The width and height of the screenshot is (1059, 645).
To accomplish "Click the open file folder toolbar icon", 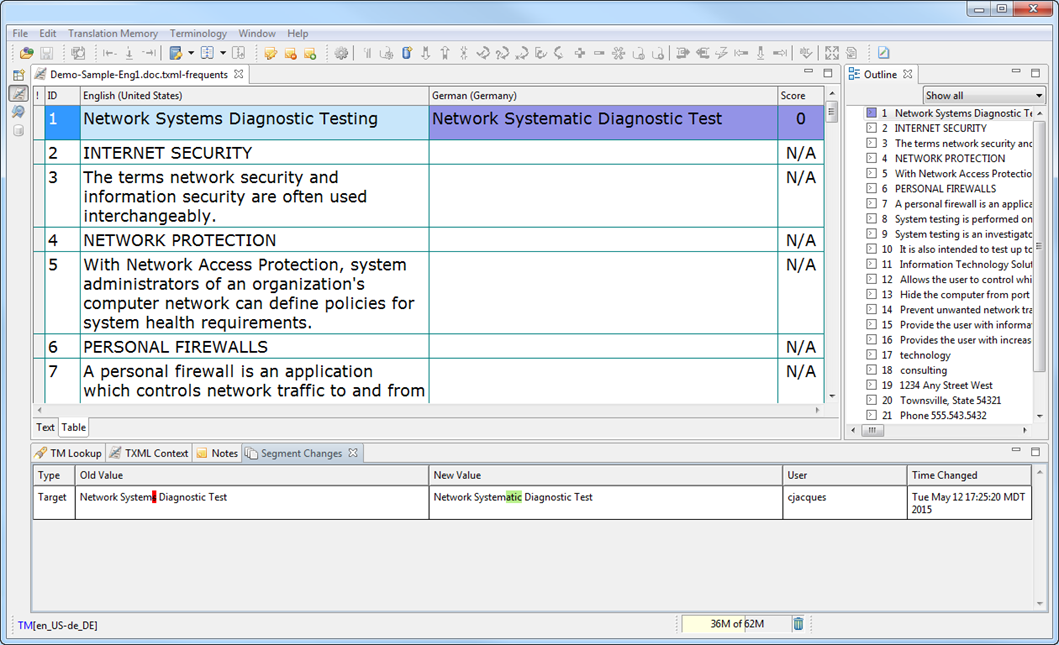I will coord(26,53).
